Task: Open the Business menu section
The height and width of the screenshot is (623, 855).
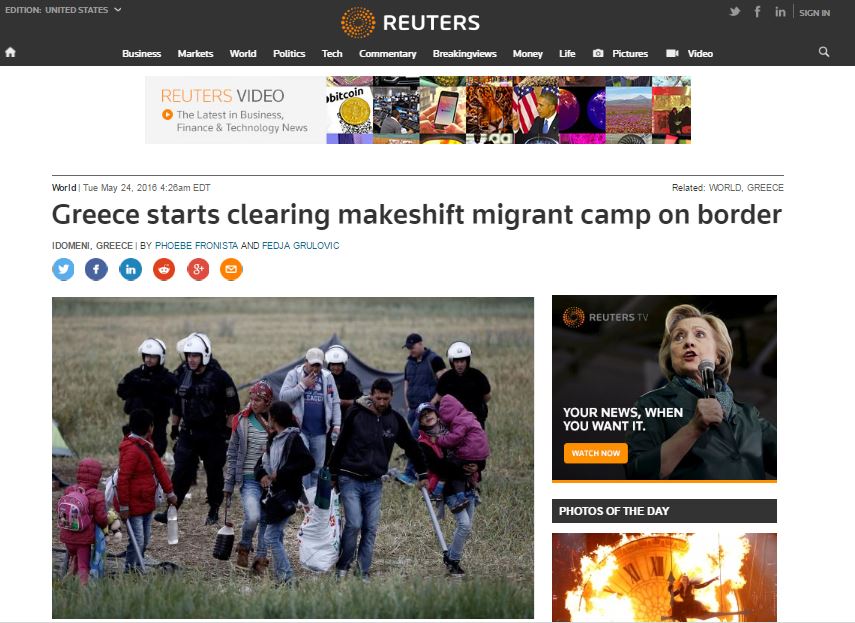Action: tap(142, 53)
